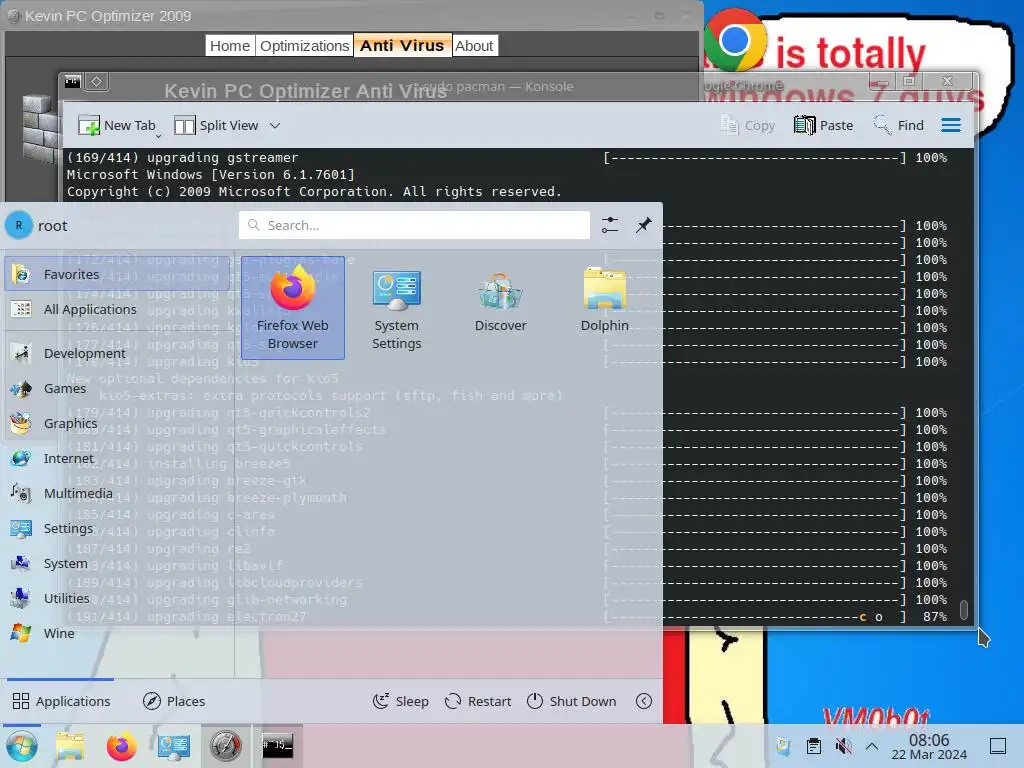Open Home tab in Kevin PC Optimizer
The image size is (1024, 768).
tap(230, 46)
